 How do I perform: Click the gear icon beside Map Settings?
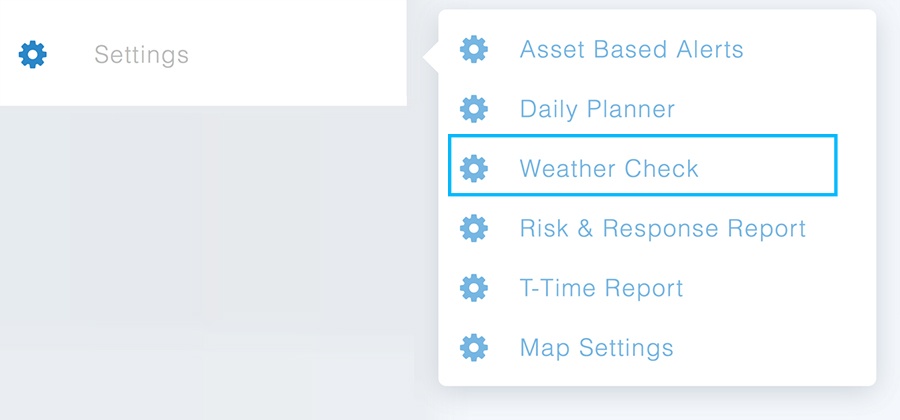pyautogui.click(x=474, y=347)
